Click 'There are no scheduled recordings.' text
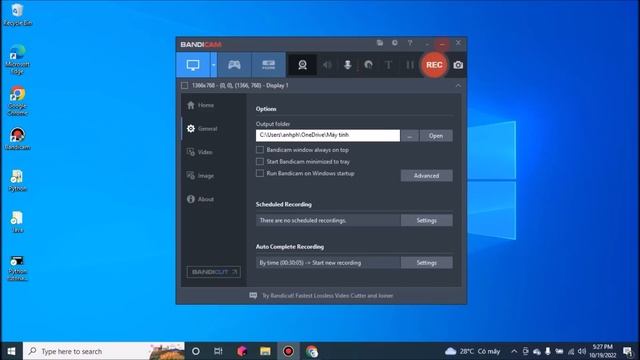The height and width of the screenshot is (360, 640). (303, 220)
